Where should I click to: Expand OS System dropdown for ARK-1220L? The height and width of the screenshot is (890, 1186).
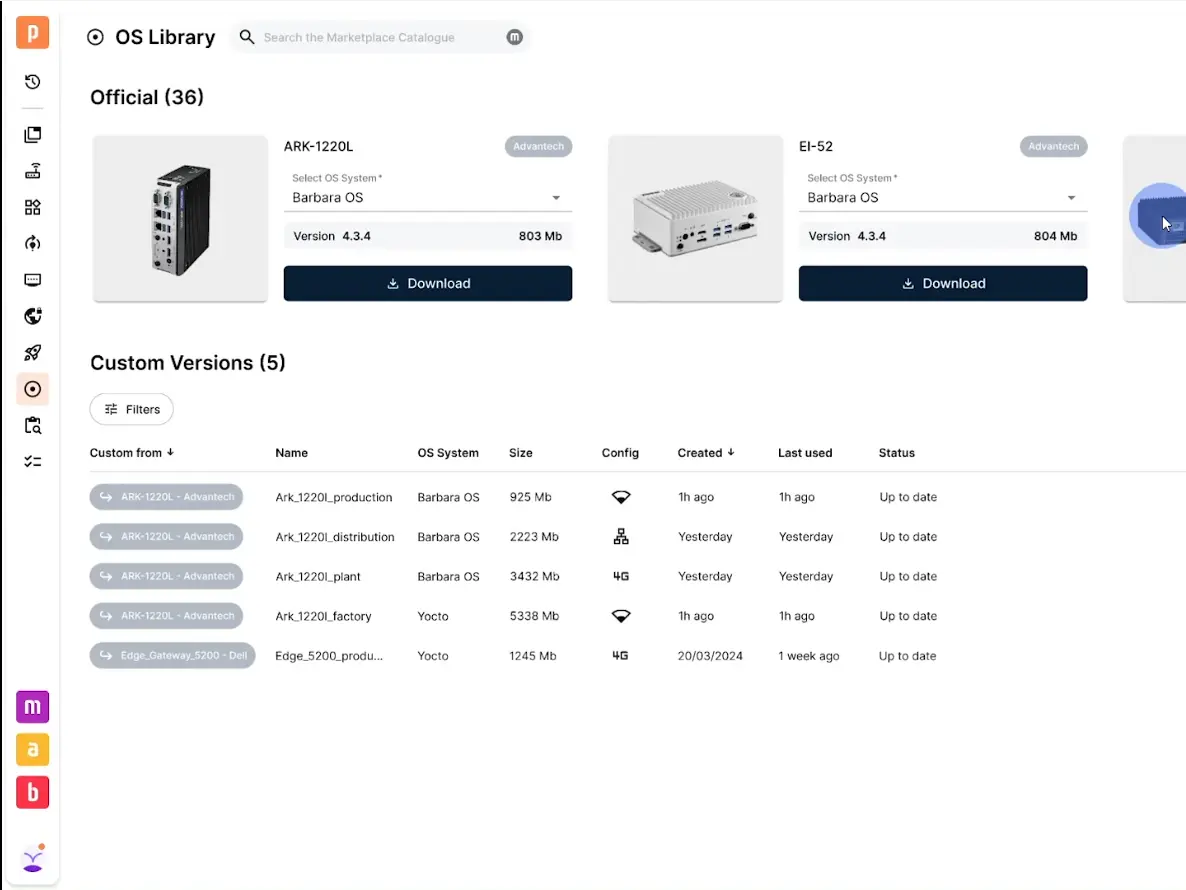click(x=556, y=198)
